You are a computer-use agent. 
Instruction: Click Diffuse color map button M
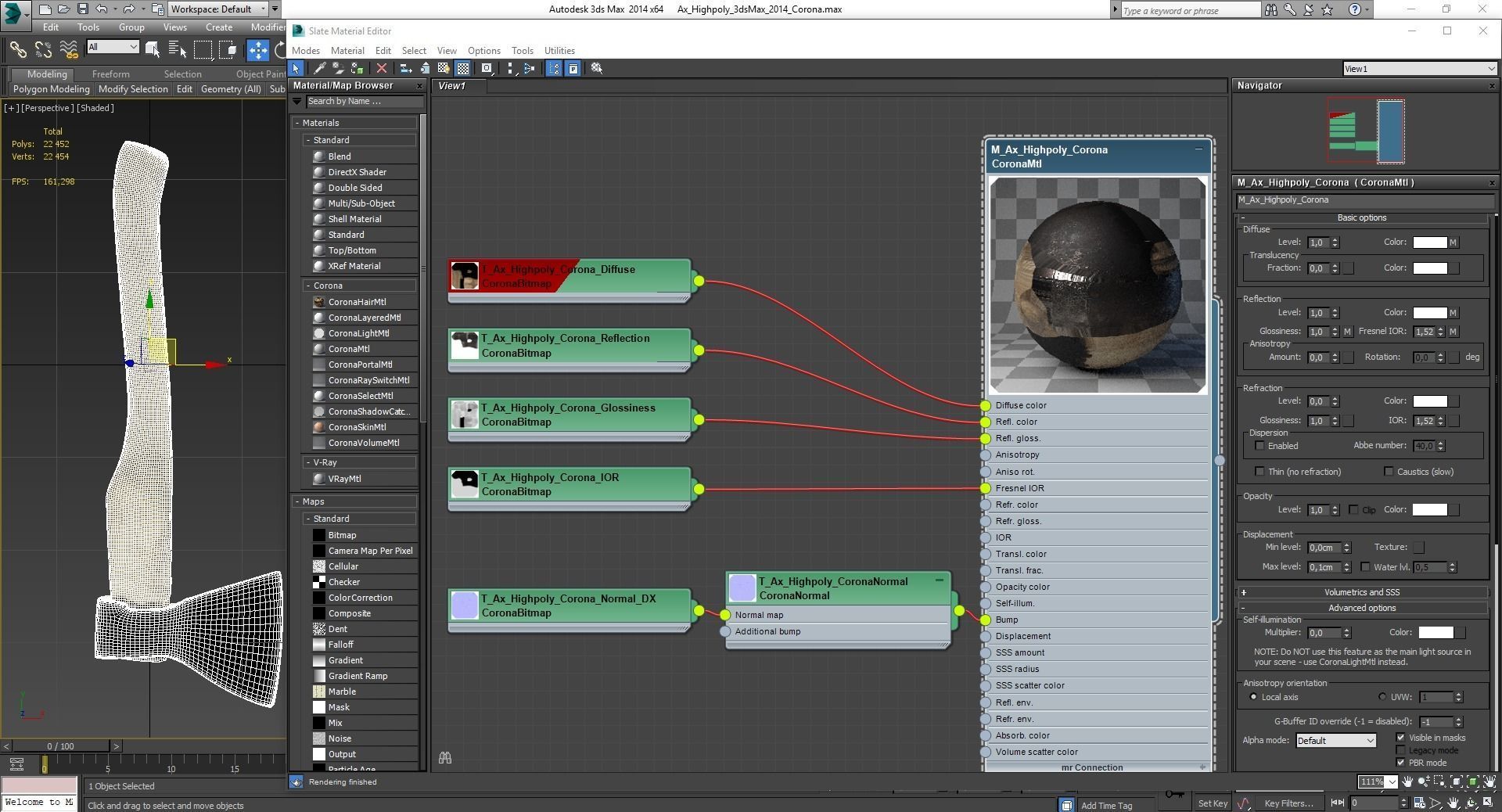coord(1453,243)
